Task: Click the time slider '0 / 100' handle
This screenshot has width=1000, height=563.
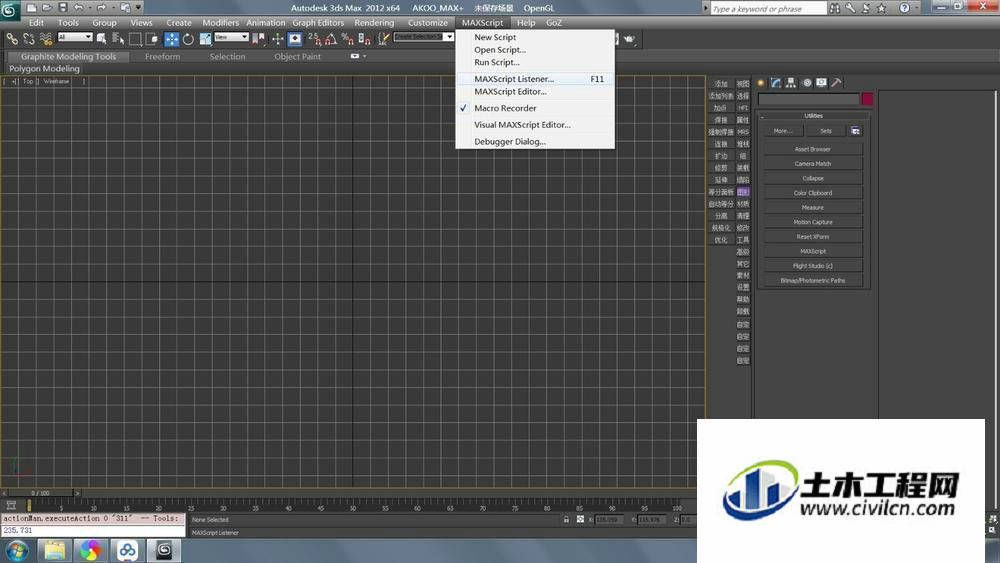Action: pos(40,493)
